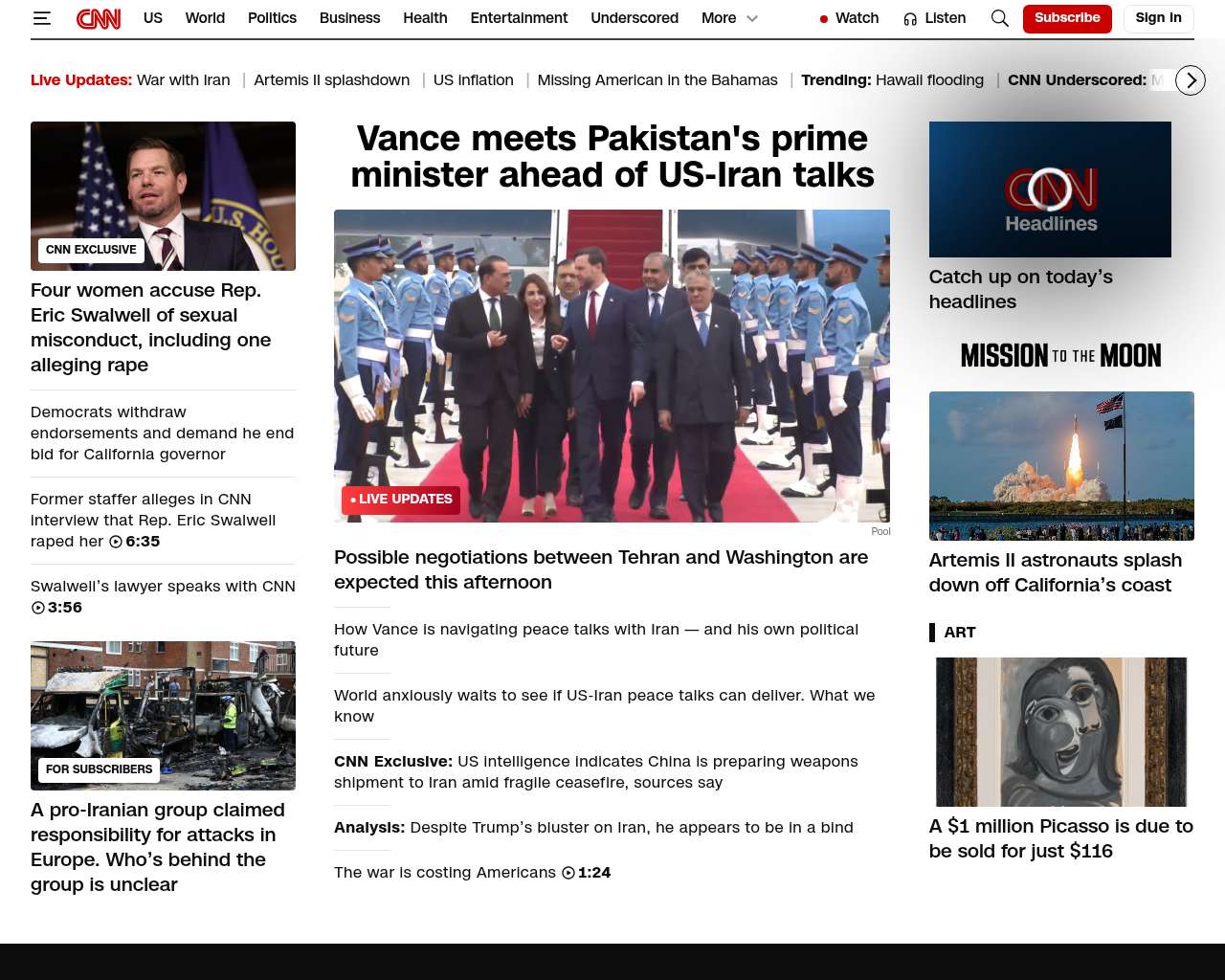This screenshot has height=980, width=1225.
Task: Open the search magnifier icon
Action: pos(999,18)
